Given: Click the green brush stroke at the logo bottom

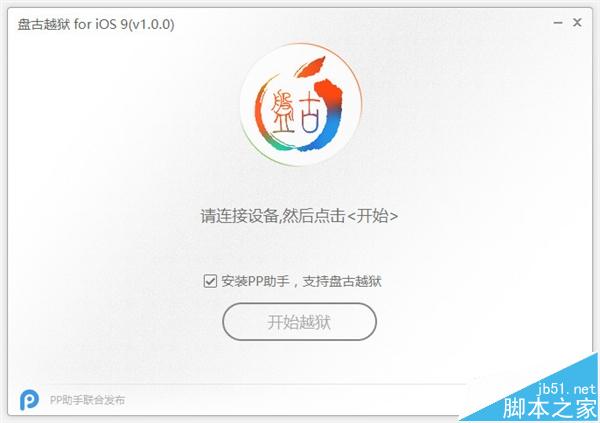Looking at the screenshot, I should tap(277, 143).
